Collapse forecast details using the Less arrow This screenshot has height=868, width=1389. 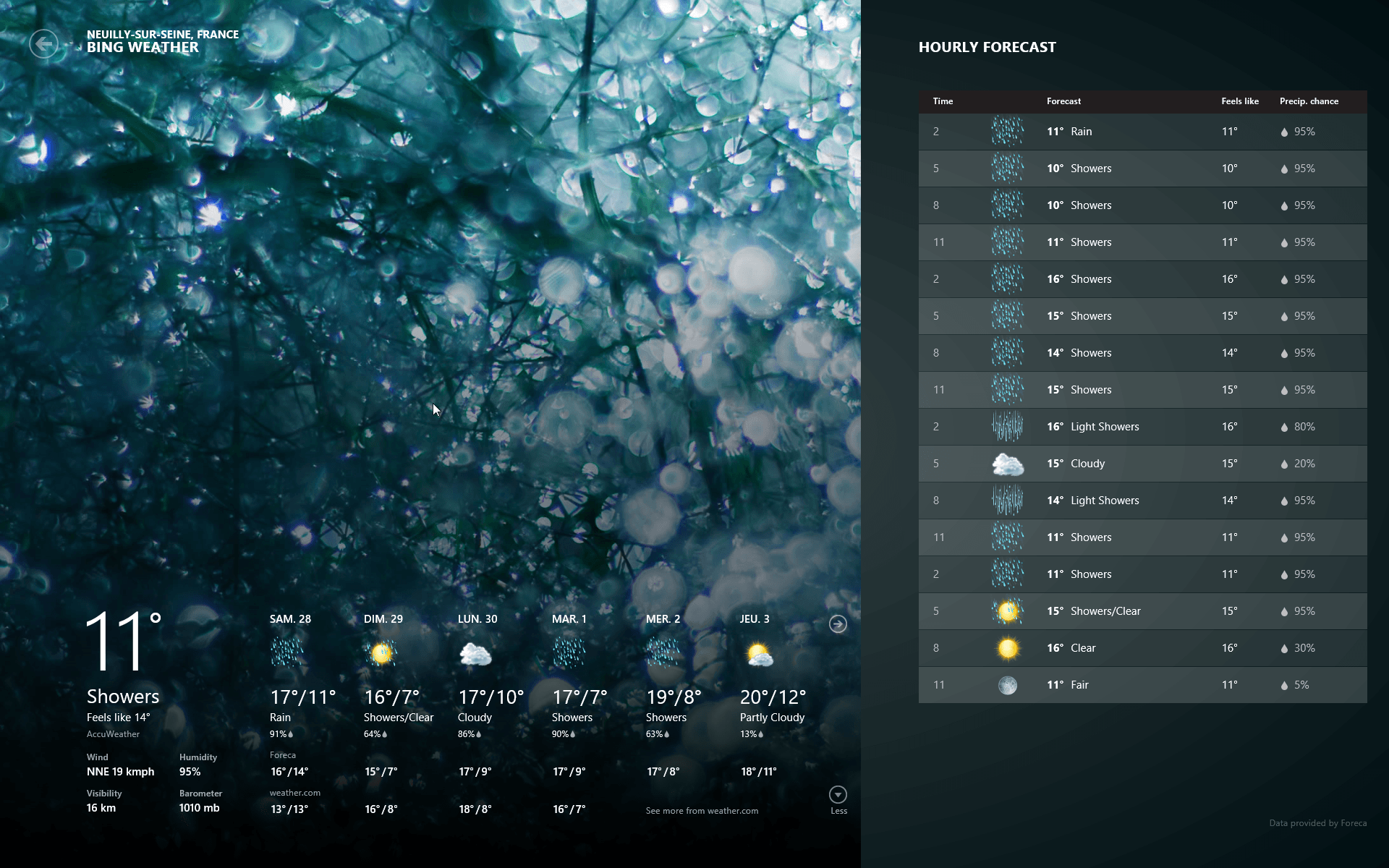point(838,795)
